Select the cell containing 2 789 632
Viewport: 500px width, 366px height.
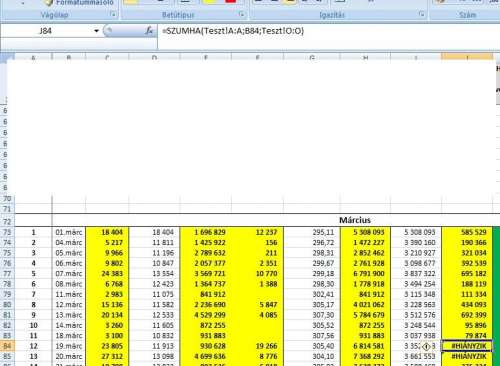[x=206, y=253]
